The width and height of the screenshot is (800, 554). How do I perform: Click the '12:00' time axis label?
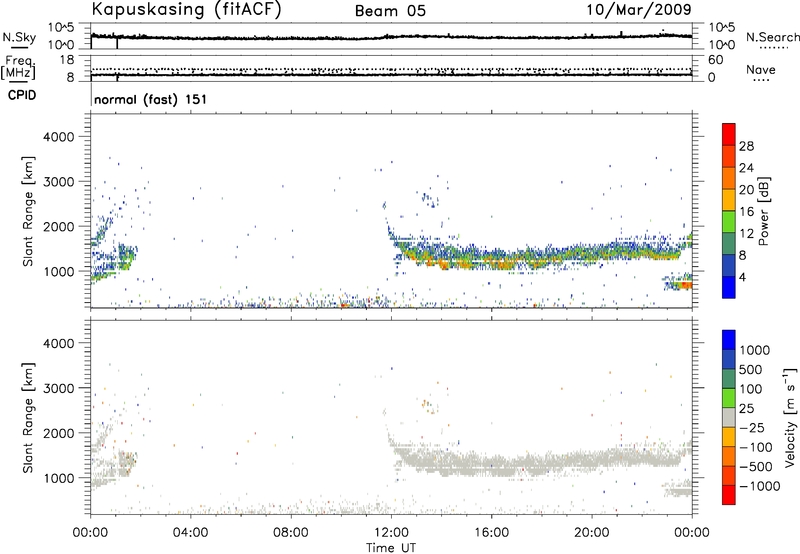coord(391,533)
